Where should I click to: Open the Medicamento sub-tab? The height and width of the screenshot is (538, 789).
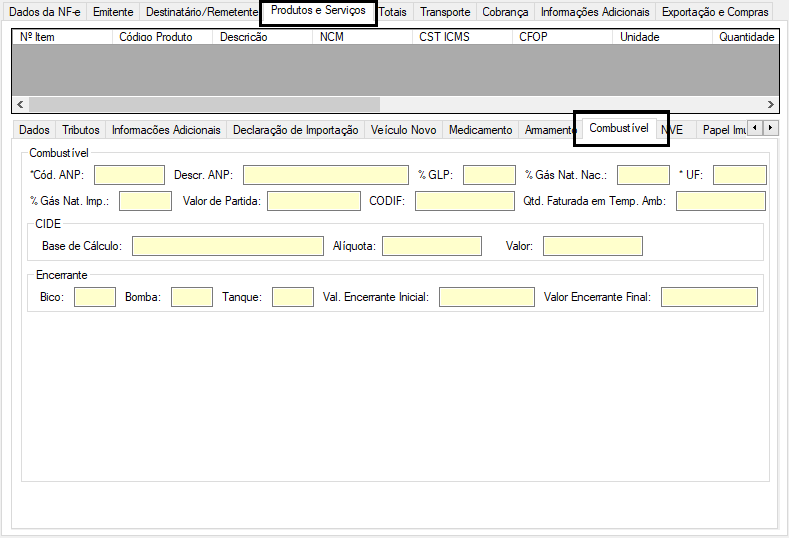[x=481, y=130]
